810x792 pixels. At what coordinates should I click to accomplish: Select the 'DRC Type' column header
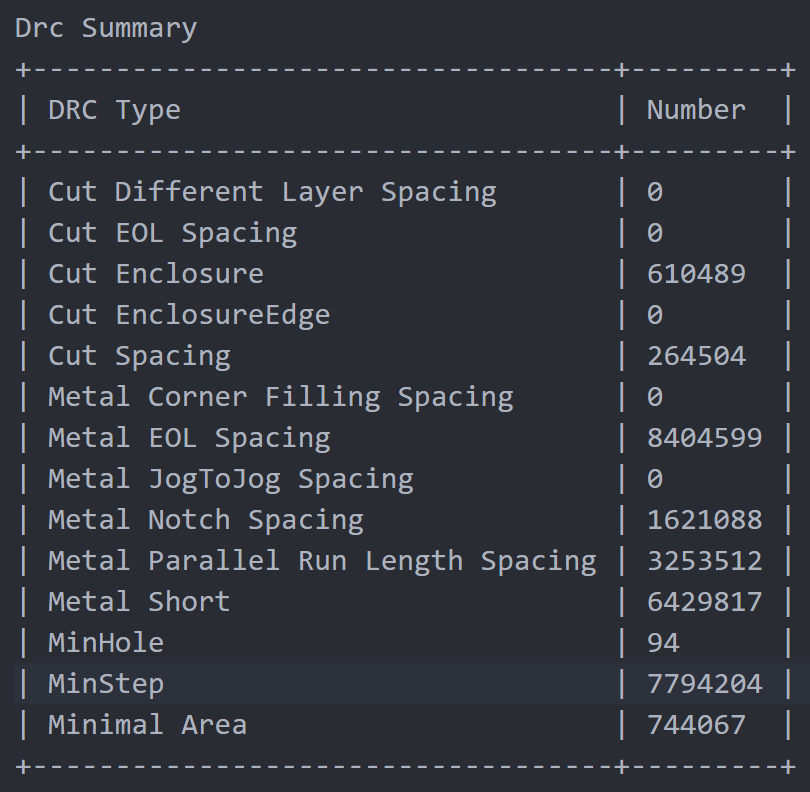pos(114,111)
